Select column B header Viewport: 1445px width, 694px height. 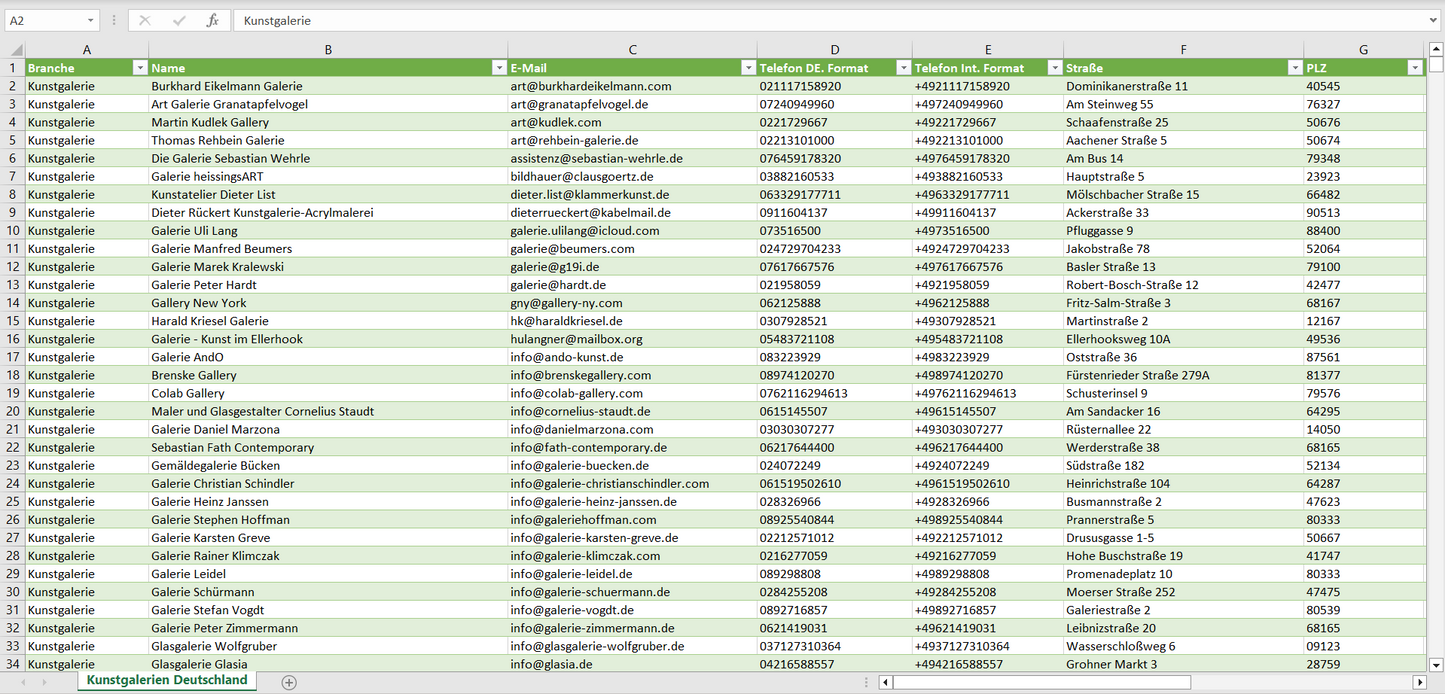click(x=328, y=50)
